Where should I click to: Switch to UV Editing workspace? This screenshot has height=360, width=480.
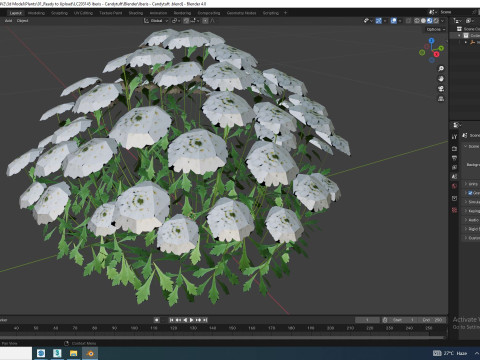(83, 13)
